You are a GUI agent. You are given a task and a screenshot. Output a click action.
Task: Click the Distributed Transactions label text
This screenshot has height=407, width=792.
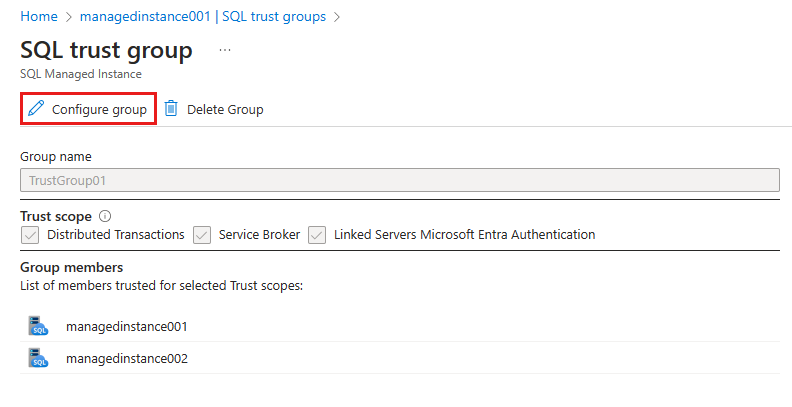point(116,235)
